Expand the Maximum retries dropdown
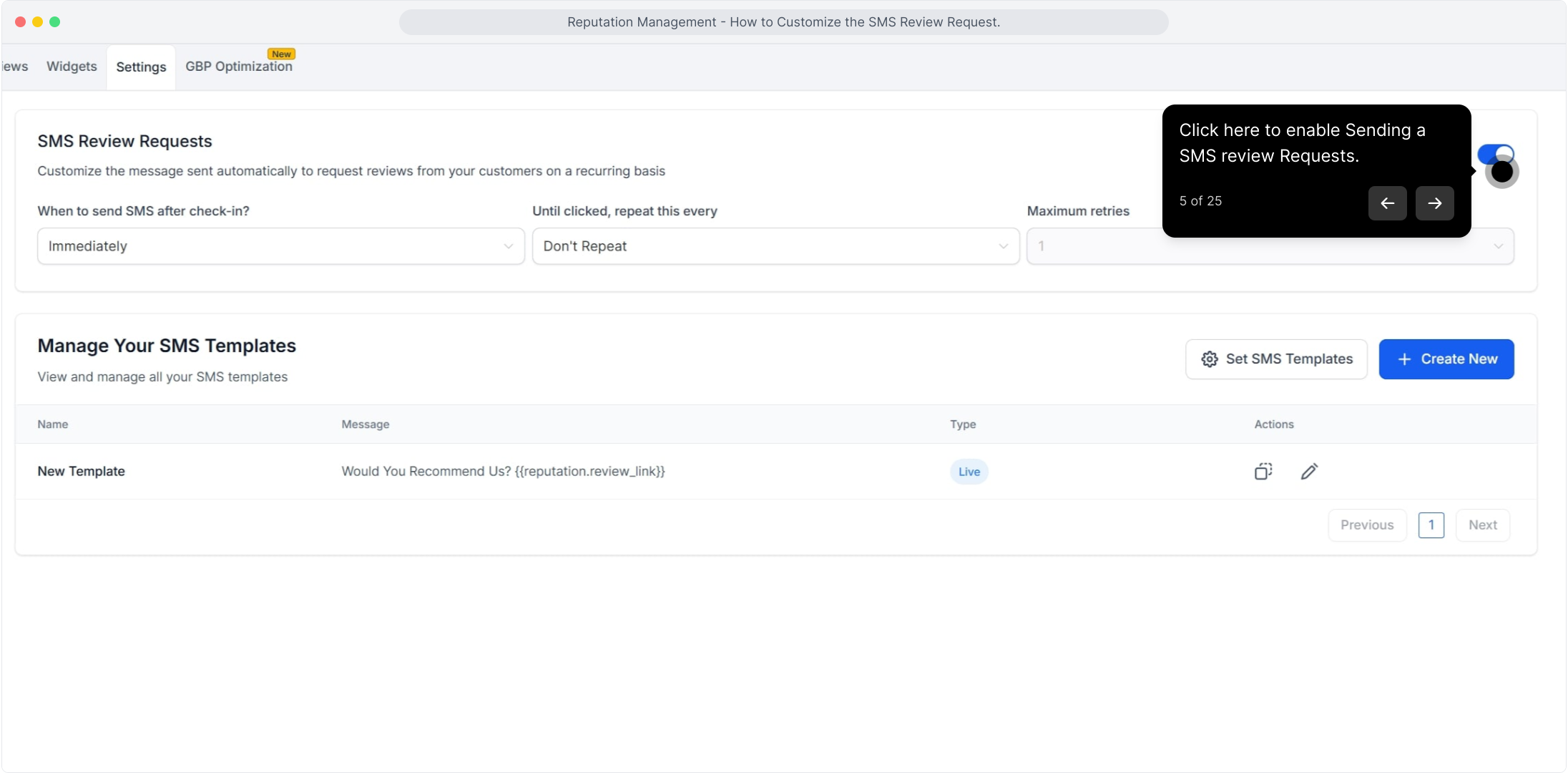The width and height of the screenshot is (1568, 773). coord(1270,246)
